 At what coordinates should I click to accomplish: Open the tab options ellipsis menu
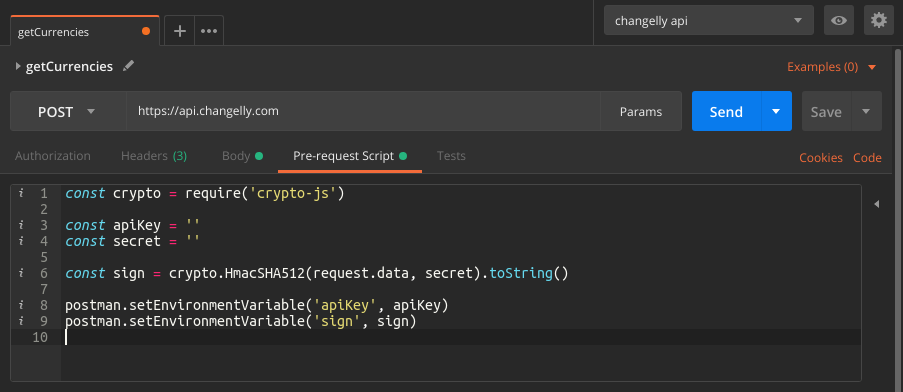[x=208, y=31]
